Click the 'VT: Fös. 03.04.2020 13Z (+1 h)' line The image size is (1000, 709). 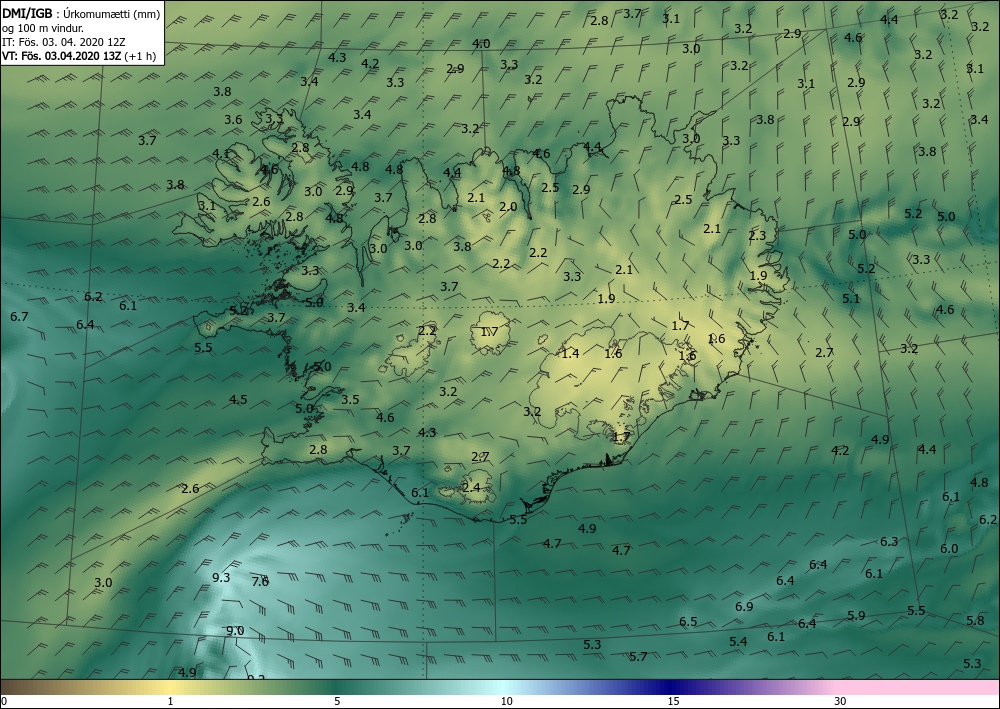(x=79, y=55)
